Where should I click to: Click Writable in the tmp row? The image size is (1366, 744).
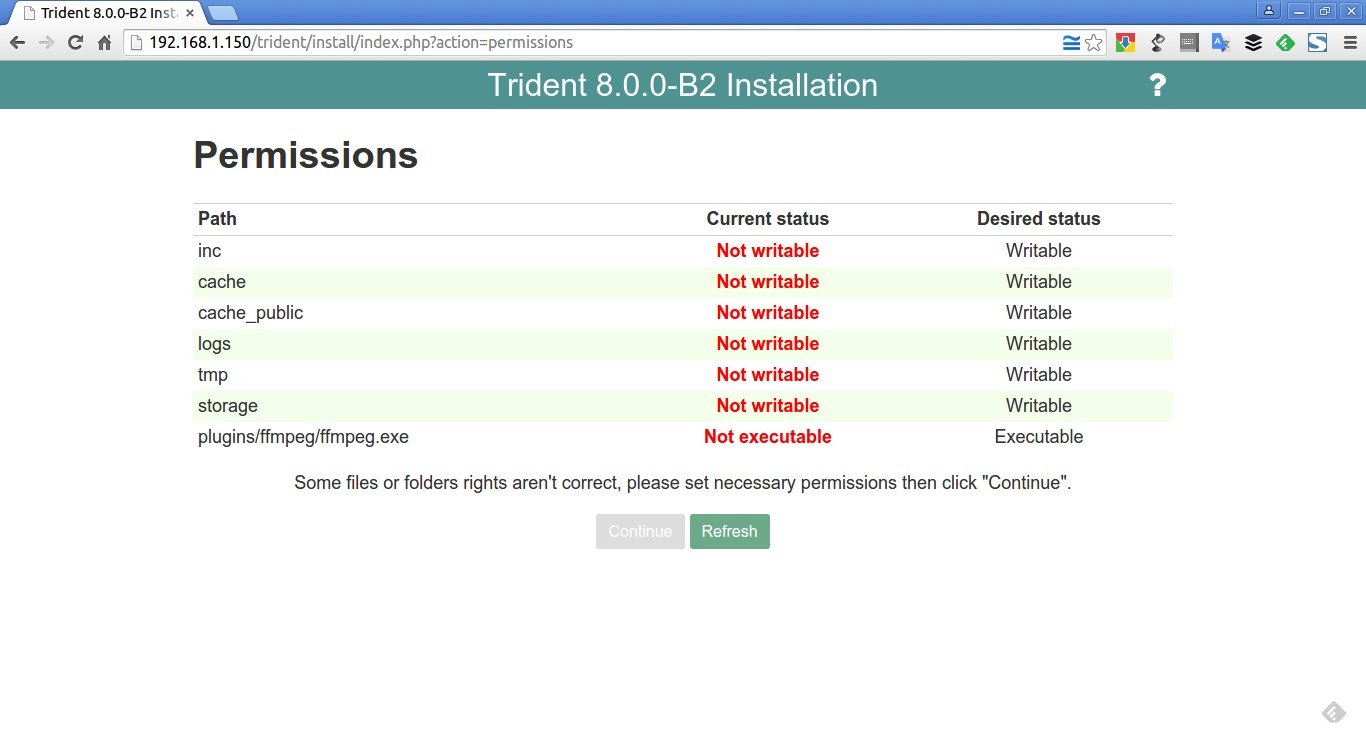pyautogui.click(x=1039, y=374)
